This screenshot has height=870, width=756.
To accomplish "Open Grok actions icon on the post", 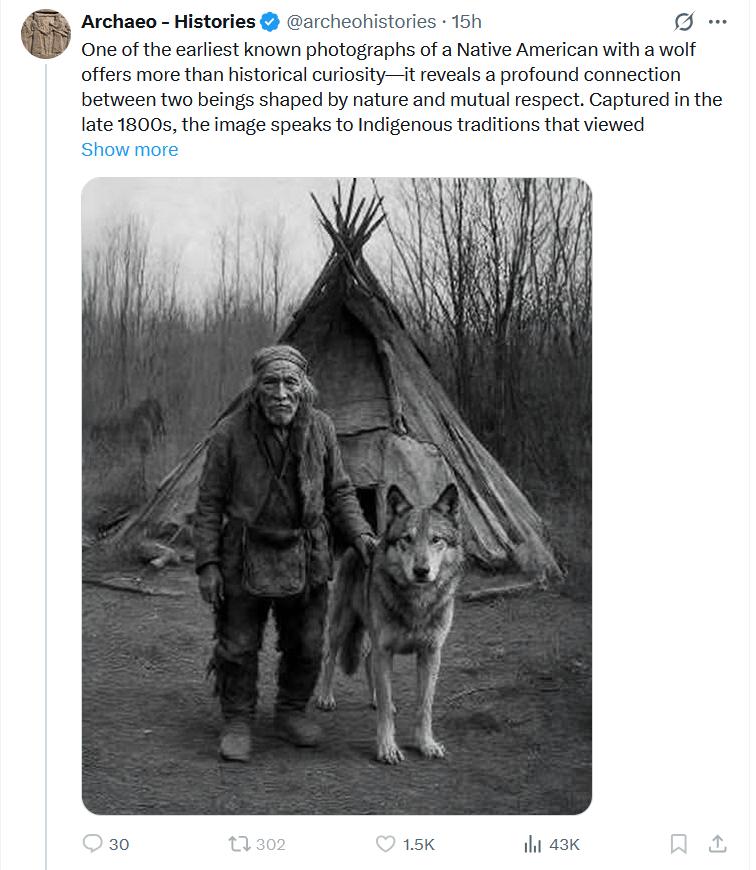I will coord(684,22).
